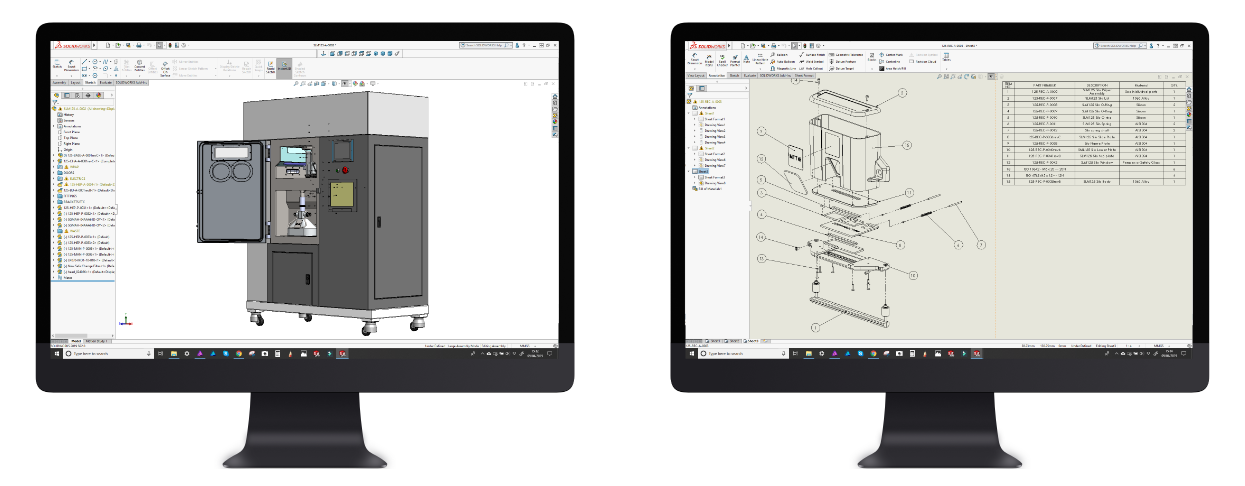The image size is (1245, 486).
Task: Open the FeatureManager filter icon in assembly tree
Action: click(x=56, y=104)
